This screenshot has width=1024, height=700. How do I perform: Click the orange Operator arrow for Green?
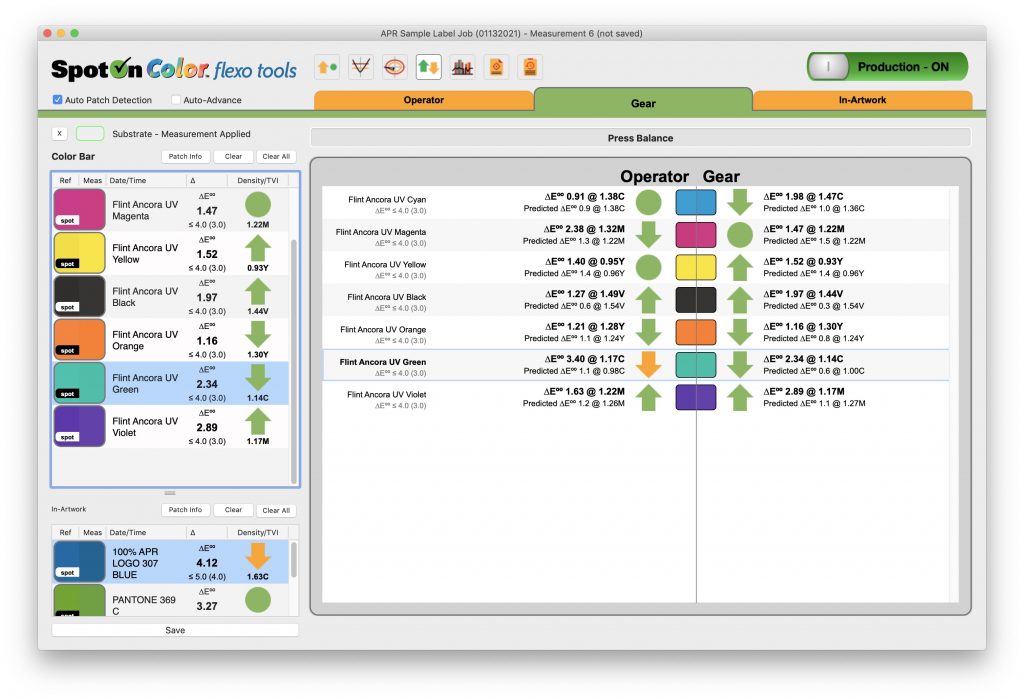(x=648, y=365)
